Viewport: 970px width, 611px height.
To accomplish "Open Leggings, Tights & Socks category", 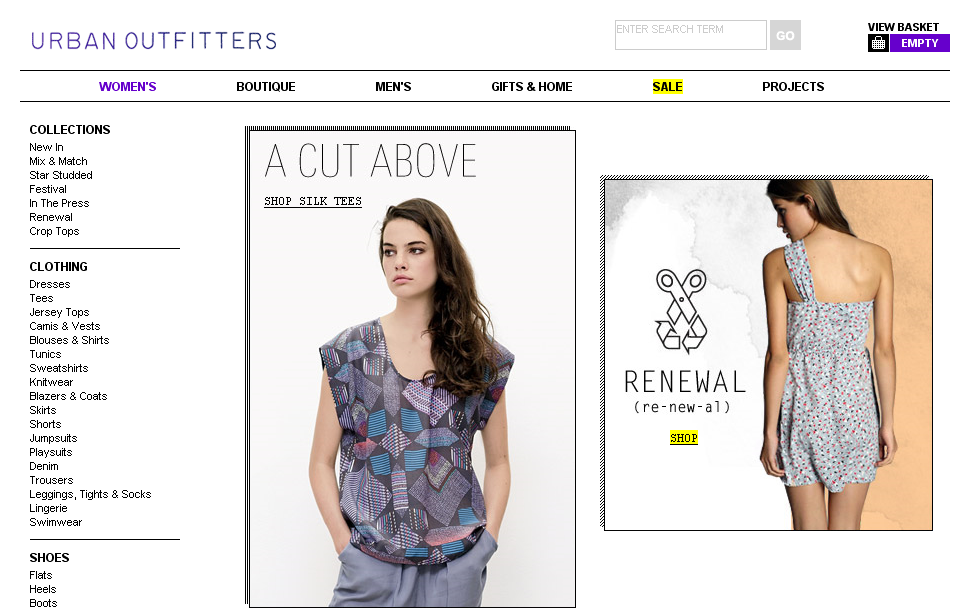I will pos(90,494).
